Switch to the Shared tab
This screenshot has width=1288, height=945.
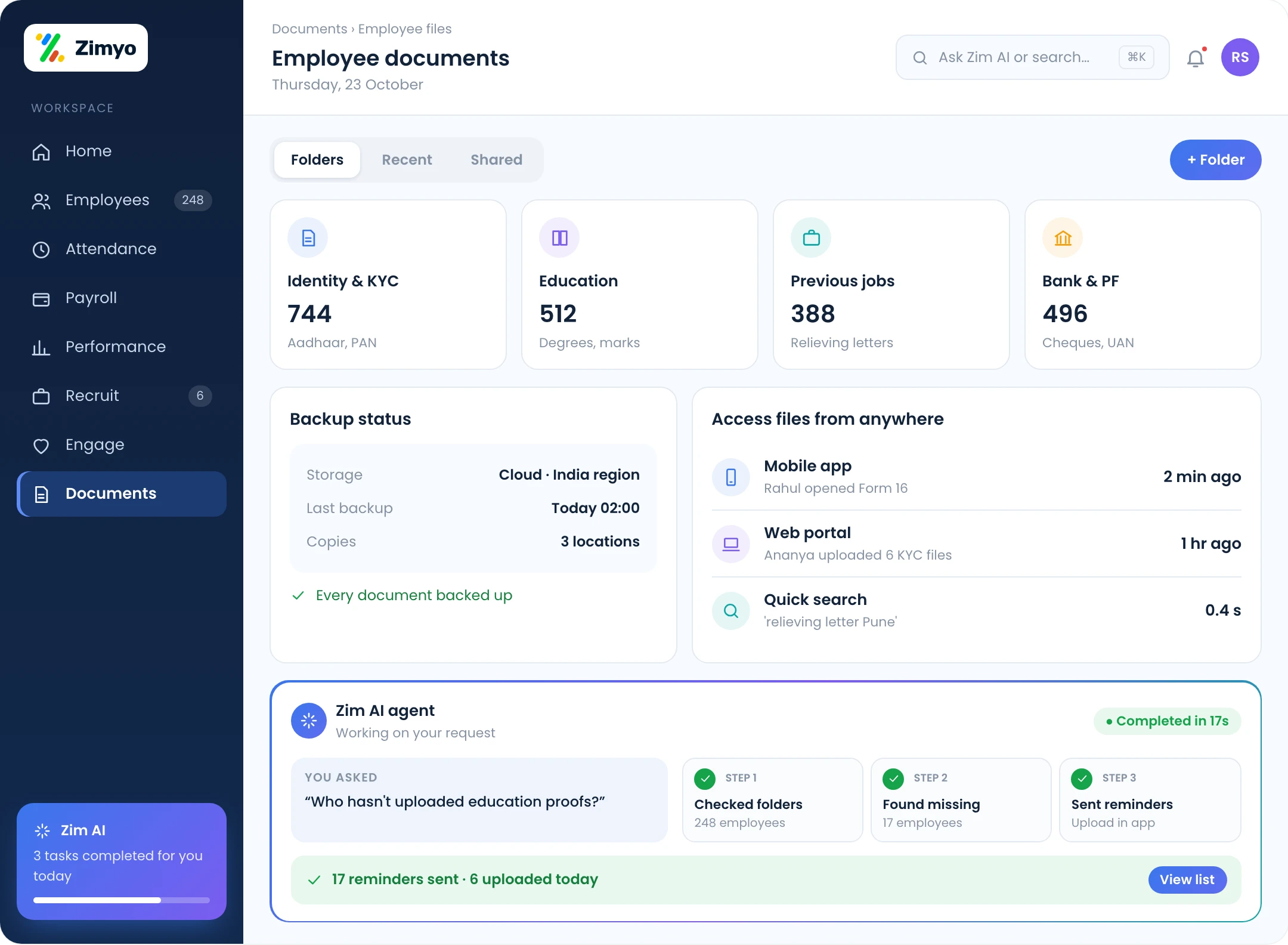tap(496, 160)
